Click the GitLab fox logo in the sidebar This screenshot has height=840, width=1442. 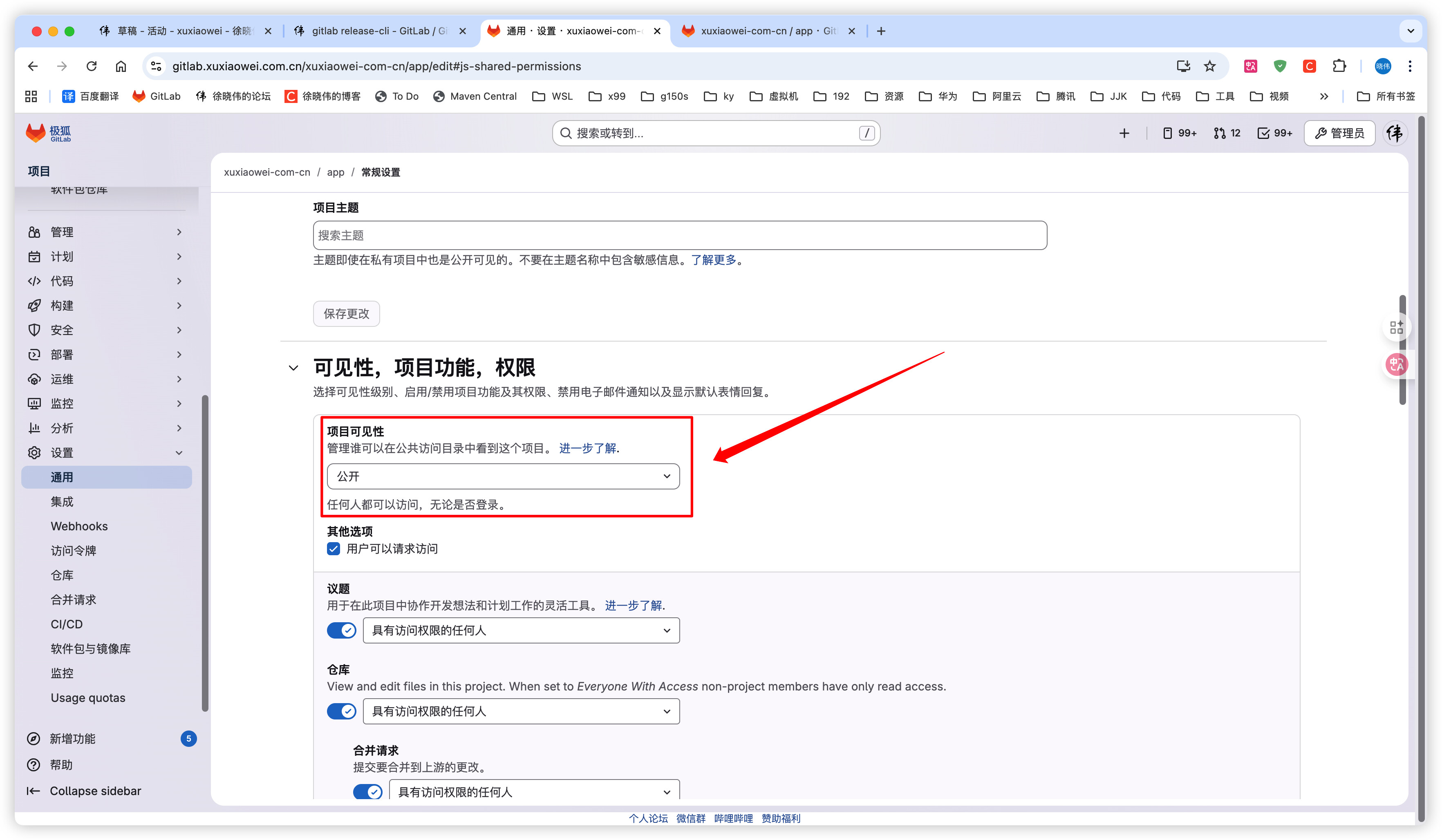36,133
